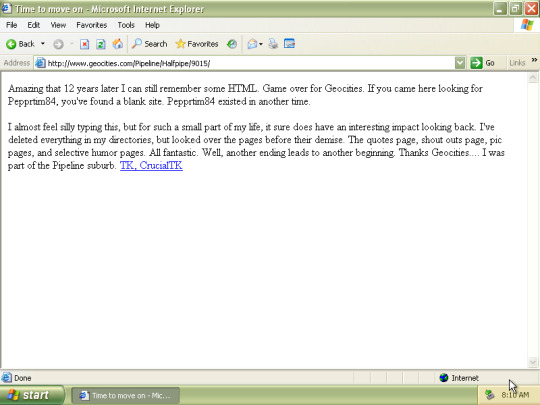Click the Stop loading icon
The width and height of the screenshot is (540, 405).
pyautogui.click(x=84, y=44)
